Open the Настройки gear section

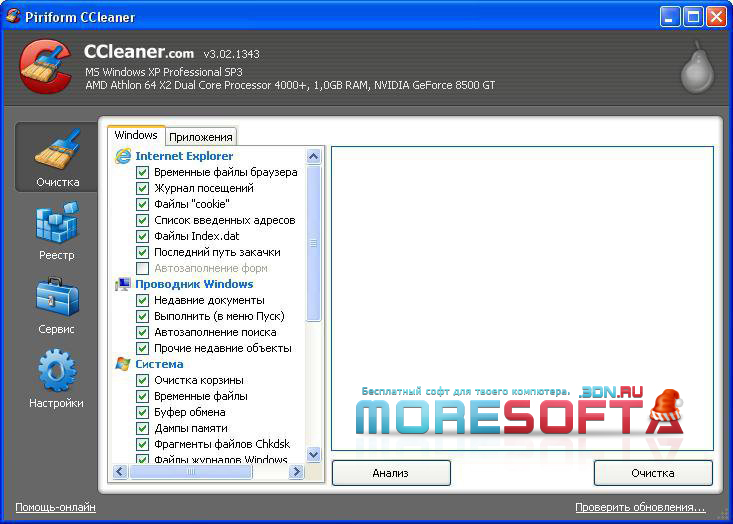click(57, 379)
